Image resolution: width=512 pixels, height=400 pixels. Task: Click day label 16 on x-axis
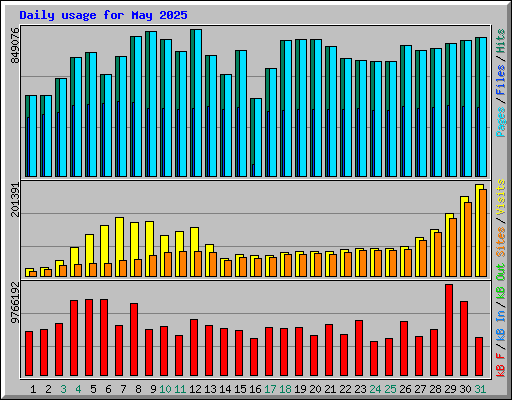coord(255,389)
